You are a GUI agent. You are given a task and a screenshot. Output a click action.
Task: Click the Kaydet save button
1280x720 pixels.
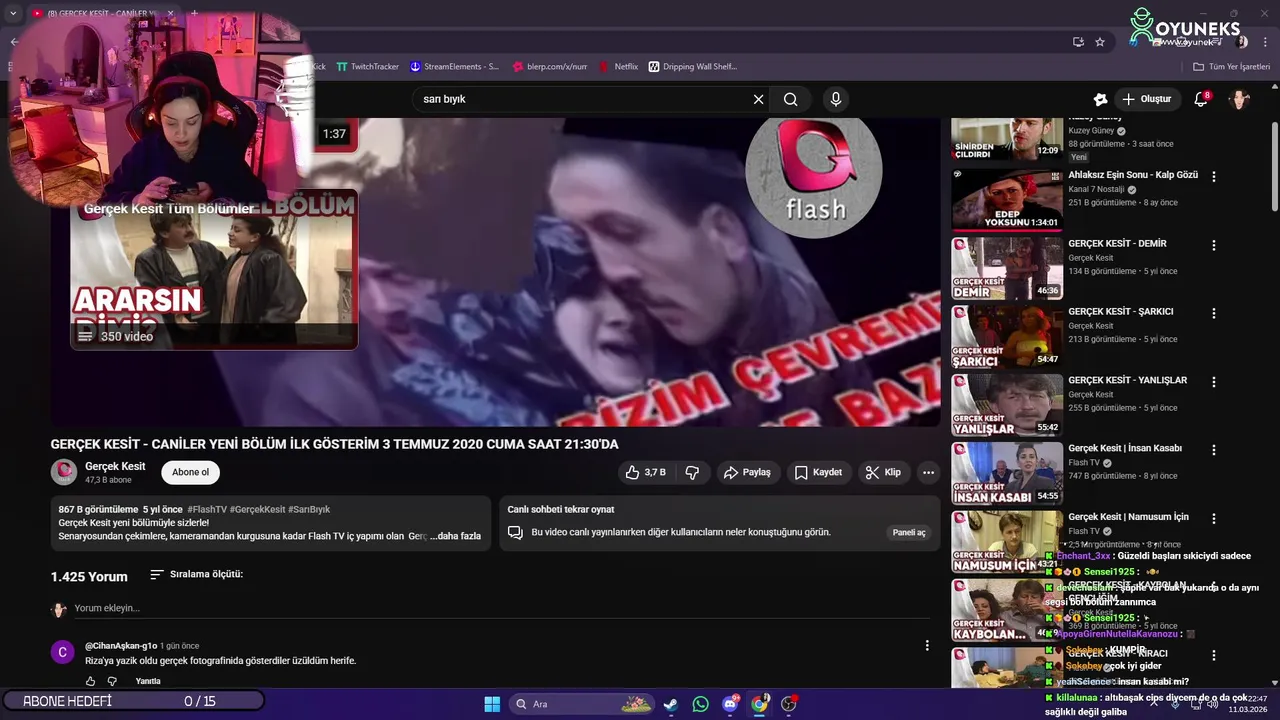pyautogui.click(x=818, y=472)
